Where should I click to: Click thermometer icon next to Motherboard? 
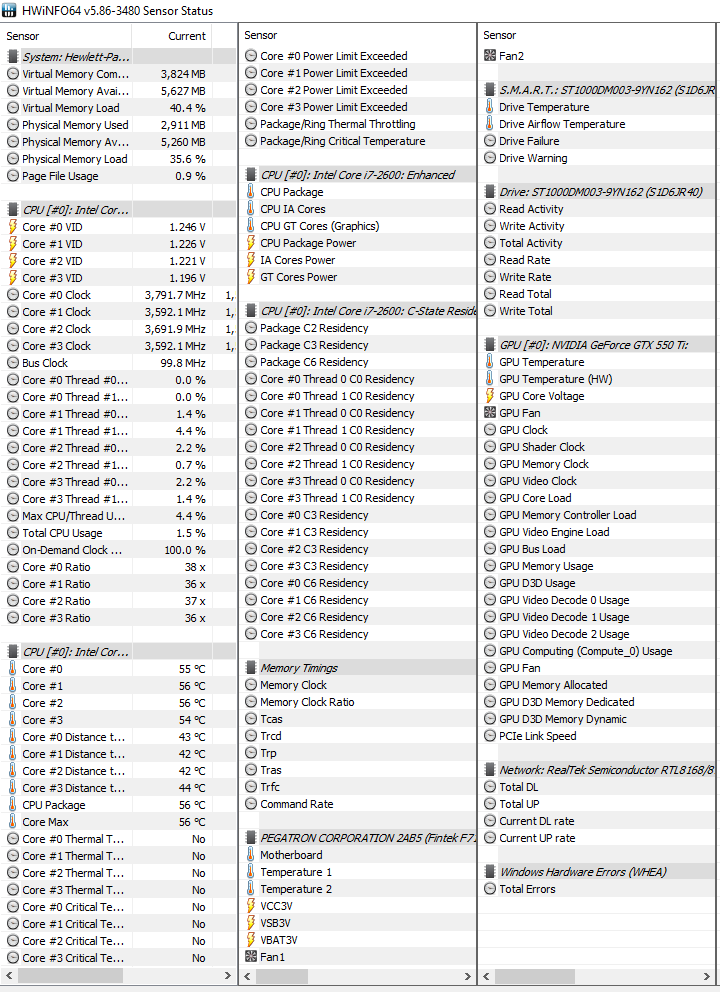(x=251, y=855)
